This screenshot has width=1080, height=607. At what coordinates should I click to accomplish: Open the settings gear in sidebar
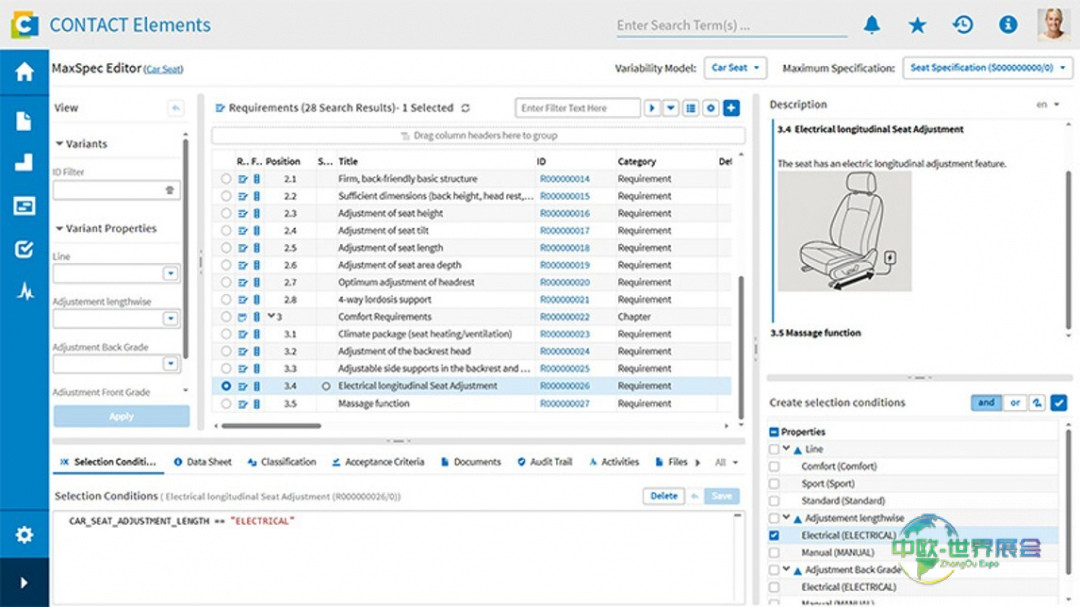point(24,535)
